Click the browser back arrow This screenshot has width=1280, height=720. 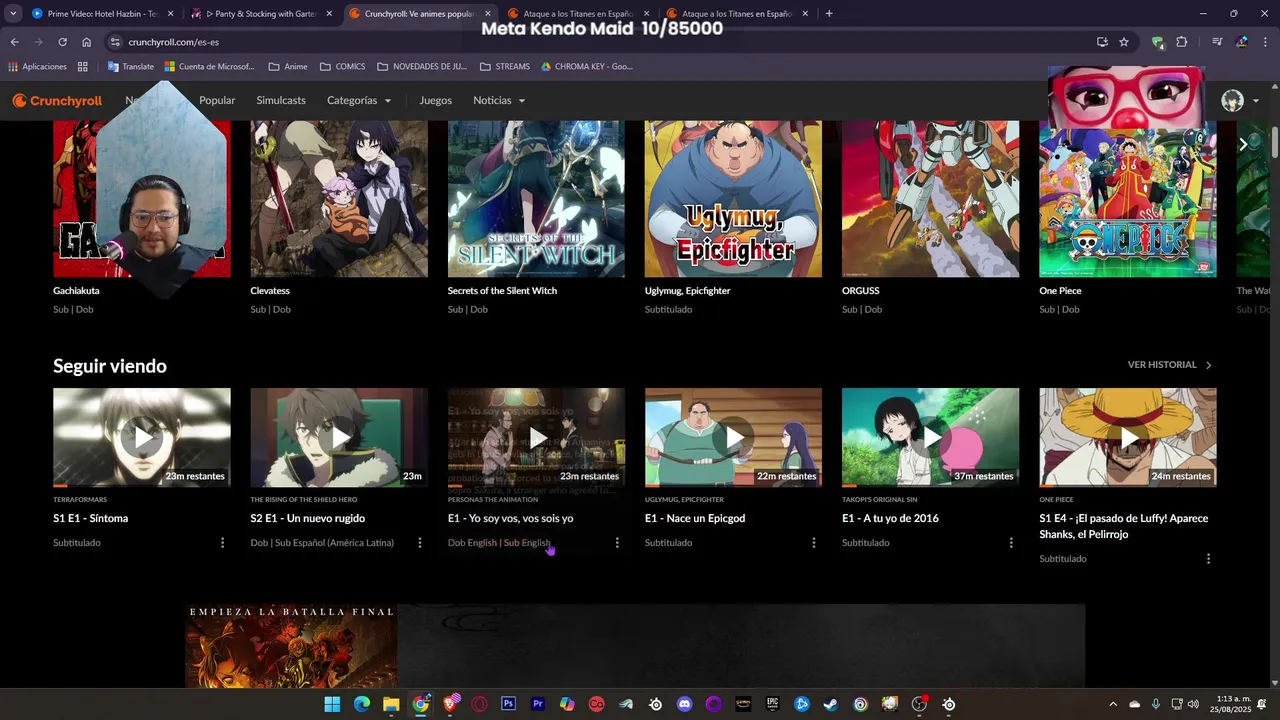14,42
